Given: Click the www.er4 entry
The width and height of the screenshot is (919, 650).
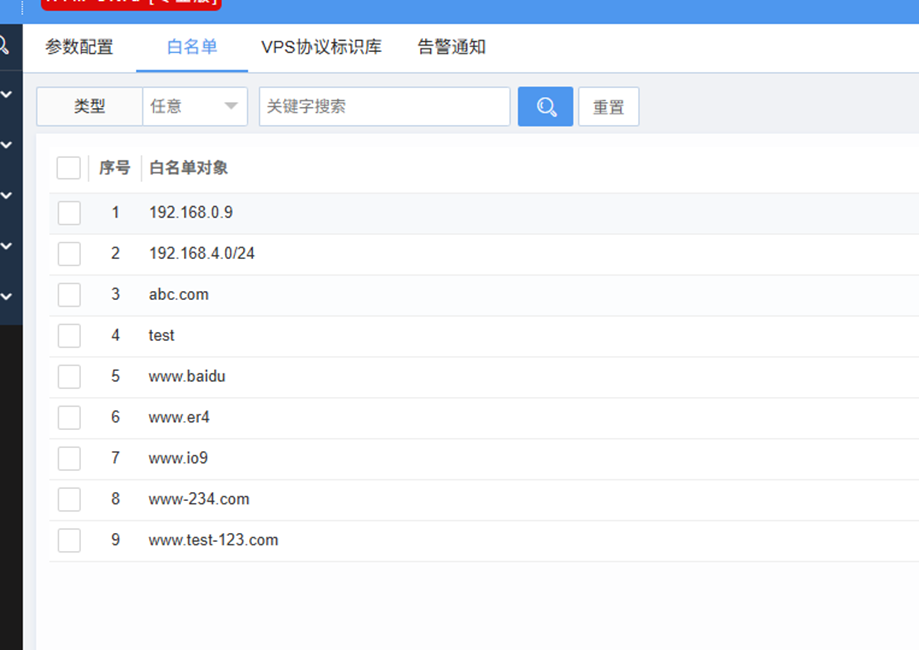Looking at the screenshot, I should coord(179,417).
